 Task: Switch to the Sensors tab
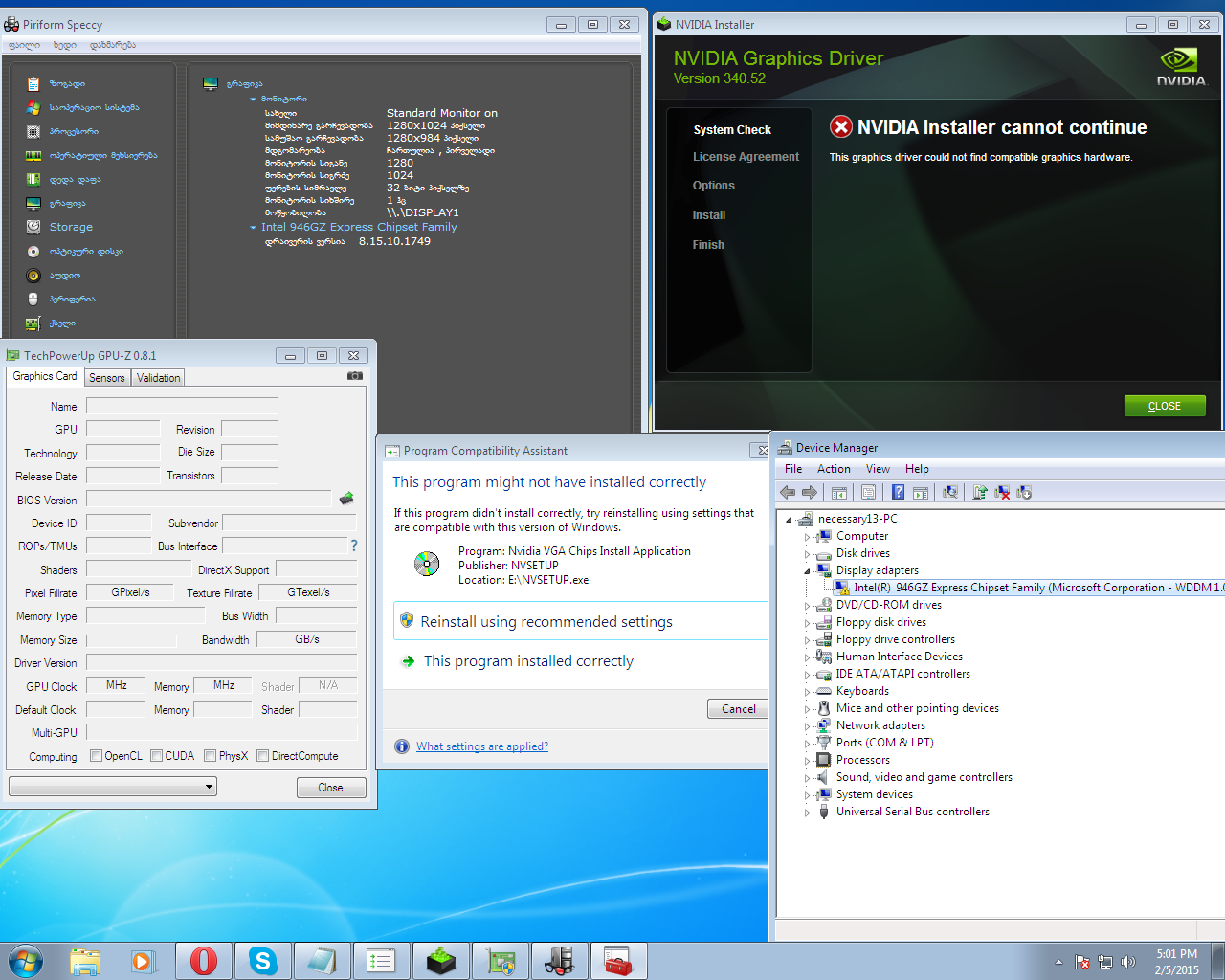pyautogui.click(x=106, y=378)
